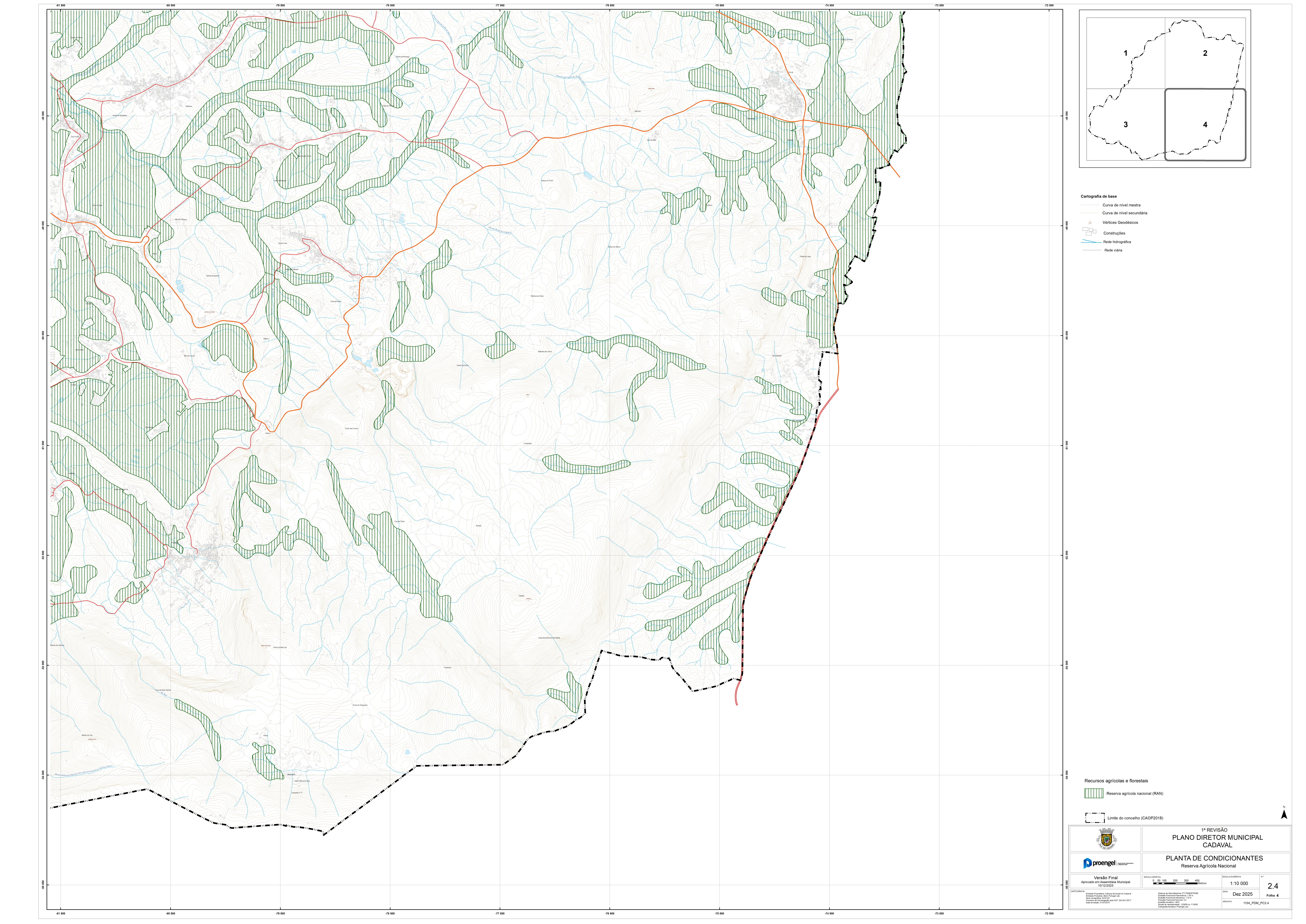The image size is (1306, 924).
Task: Click the Curva de nível mestra line sample
Action: tap(1090, 205)
